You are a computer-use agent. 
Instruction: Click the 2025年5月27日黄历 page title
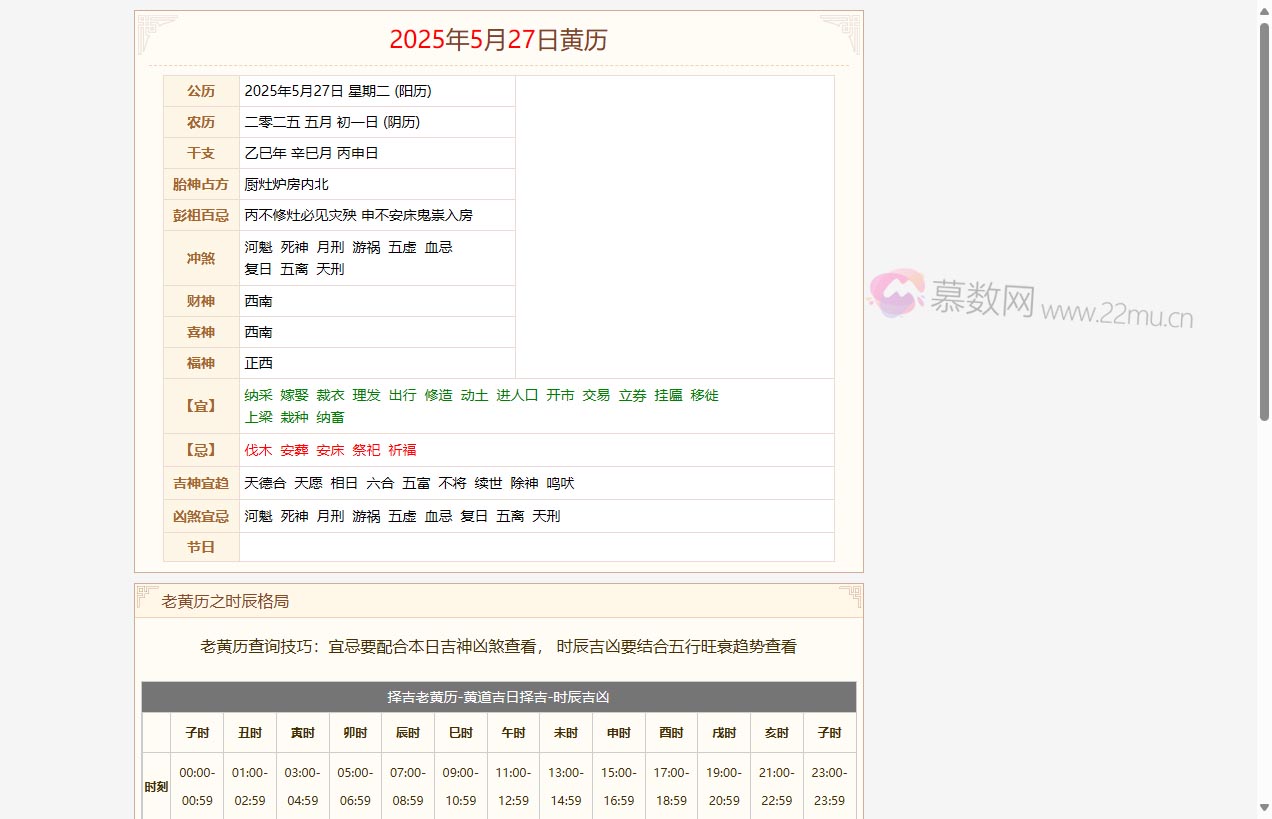pyautogui.click(x=498, y=40)
